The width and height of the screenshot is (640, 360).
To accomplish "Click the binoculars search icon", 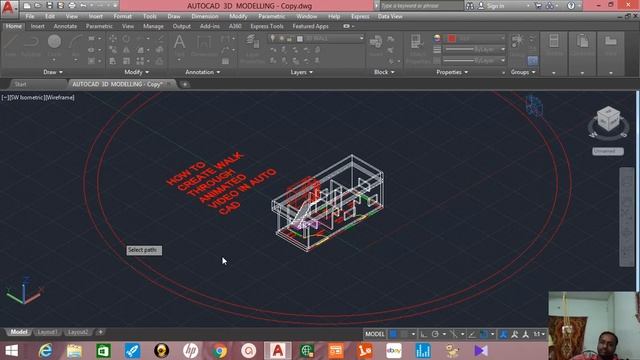I will click(x=470, y=5).
